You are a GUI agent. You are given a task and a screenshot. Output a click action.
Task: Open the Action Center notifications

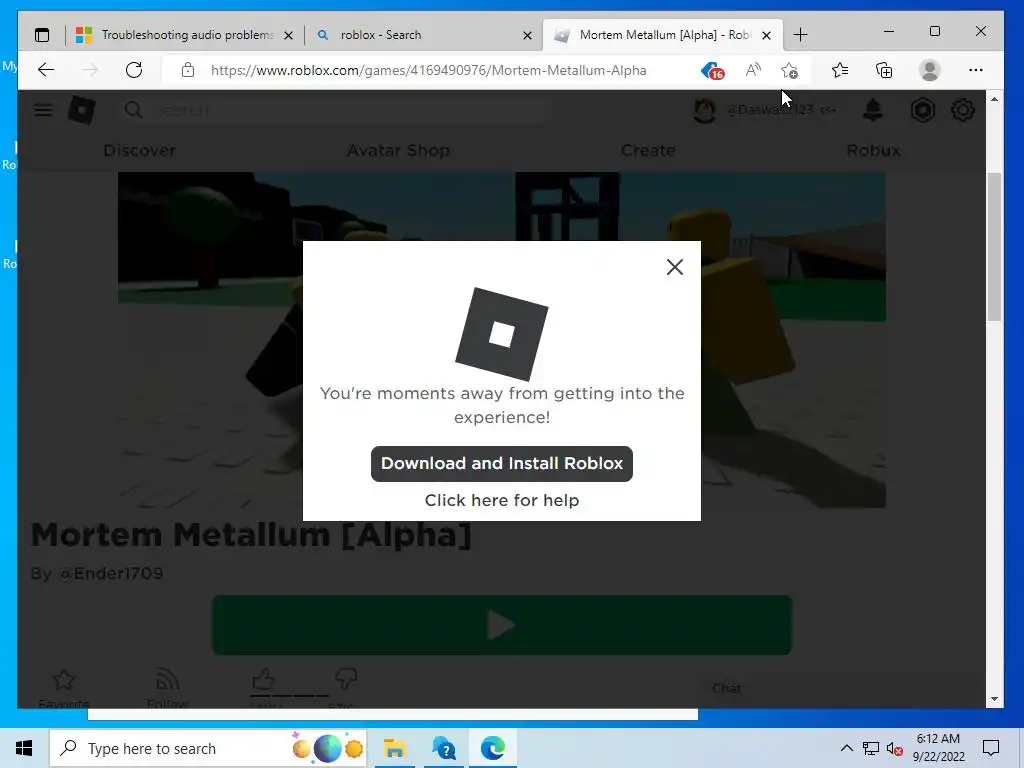(x=991, y=748)
